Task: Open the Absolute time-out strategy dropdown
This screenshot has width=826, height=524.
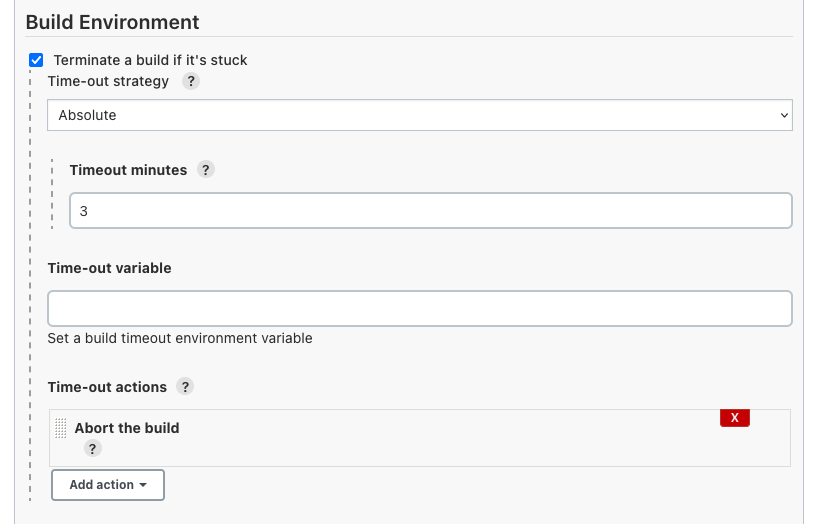Action: (420, 115)
